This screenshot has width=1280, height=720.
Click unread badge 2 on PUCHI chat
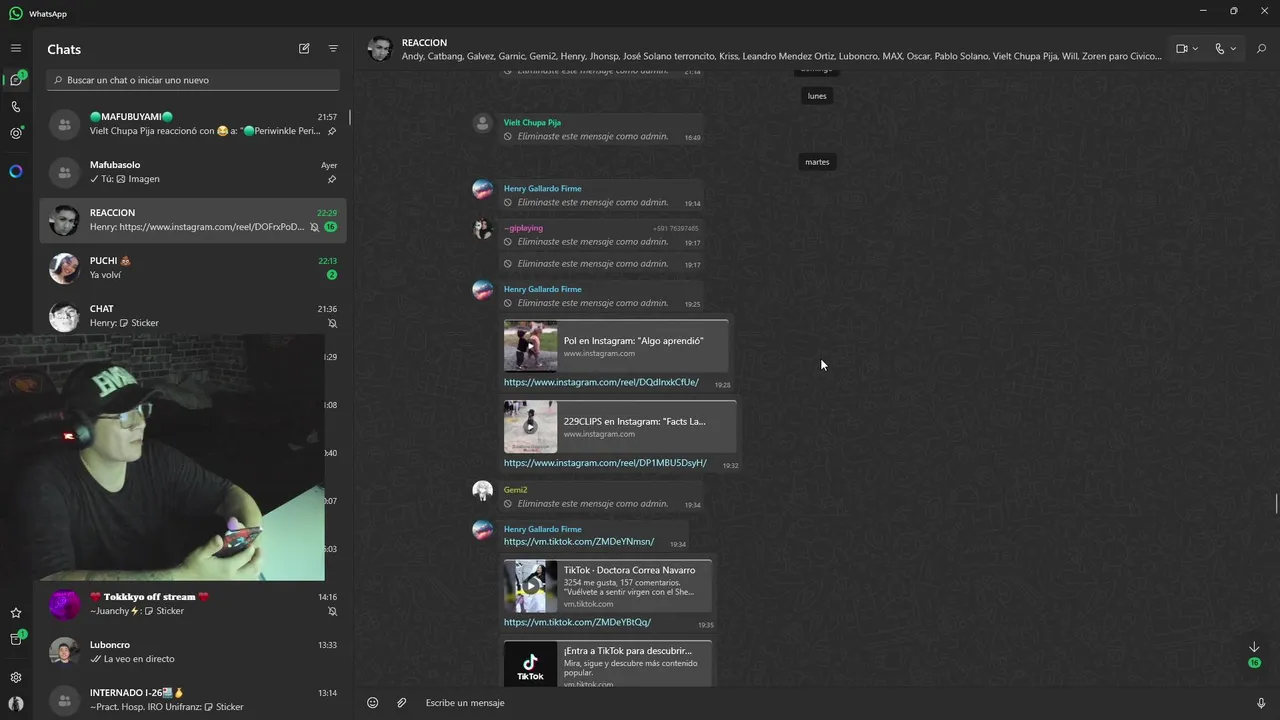pyautogui.click(x=332, y=275)
